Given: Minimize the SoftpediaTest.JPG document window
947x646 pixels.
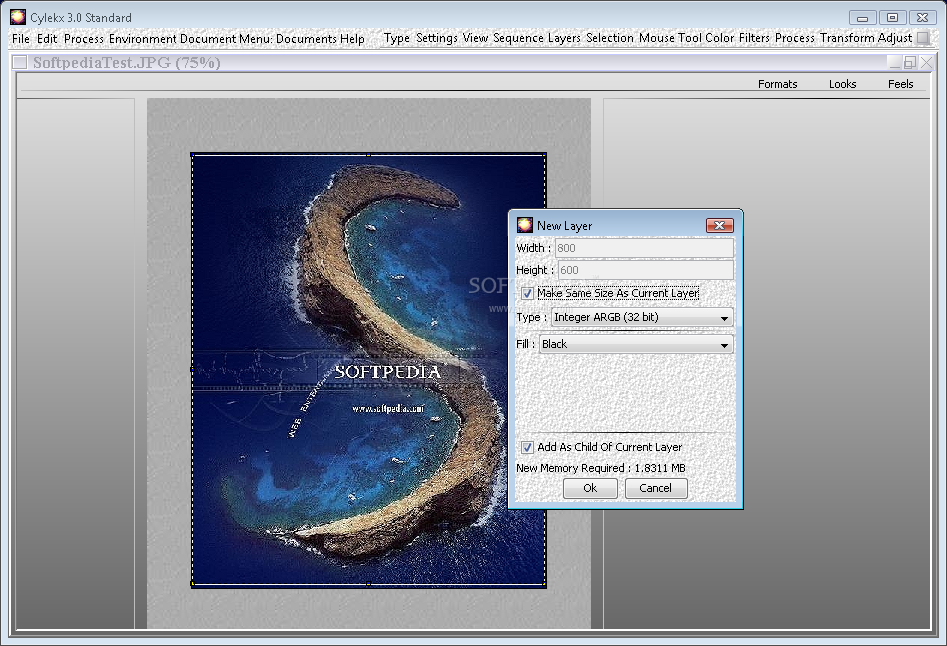Looking at the screenshot, I should coord(894,63).
